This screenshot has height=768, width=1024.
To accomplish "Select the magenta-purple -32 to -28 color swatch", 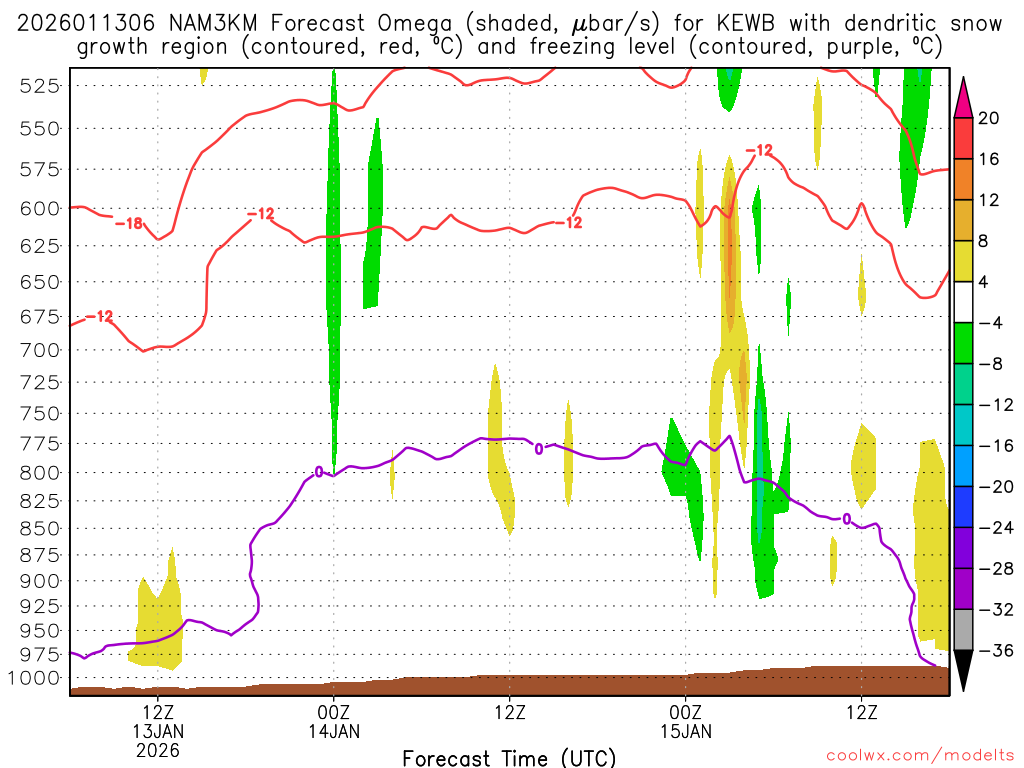I will coord(963,589).
